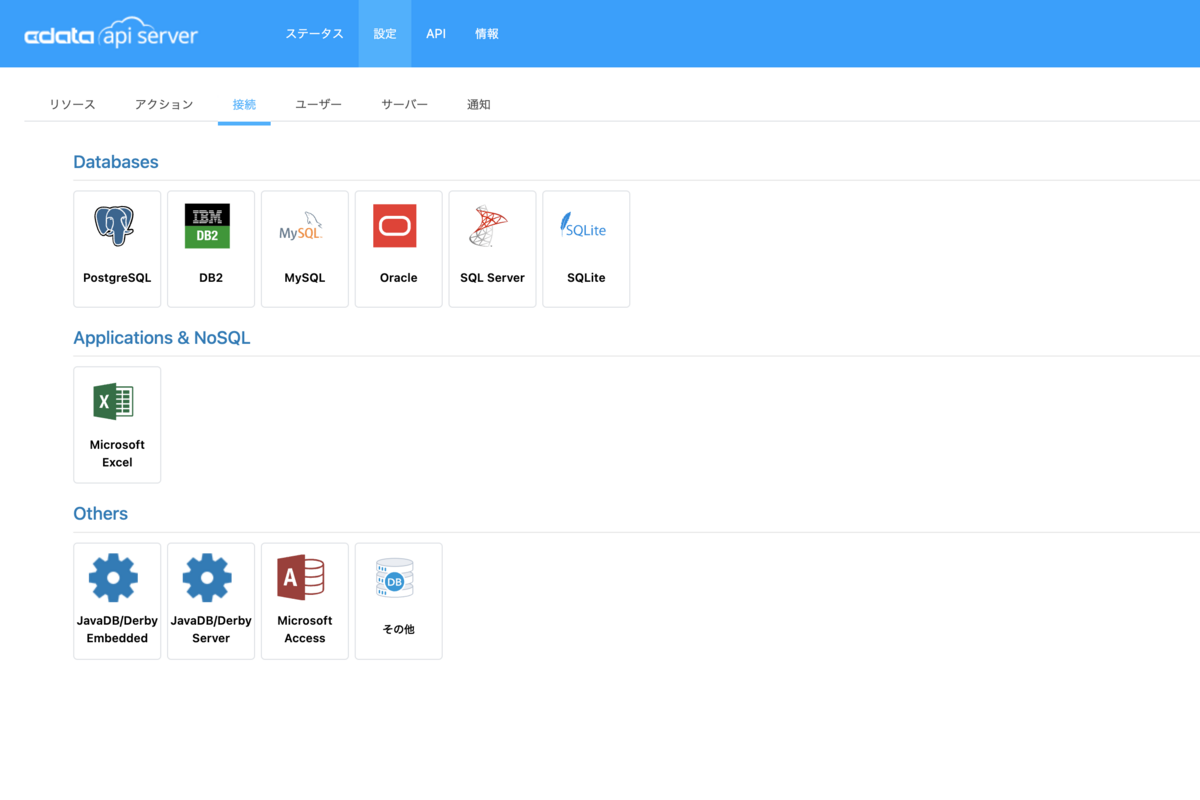1200x800 pixels.
Task: Click the green Microsoft Excel icon
Action: 113,402
